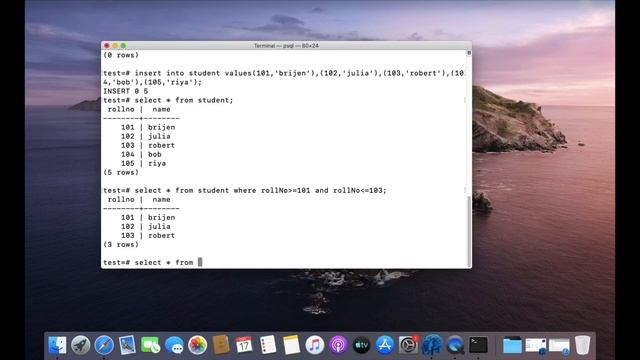Open first minimized window thumbnail in dock
Viewport: 640px width, 360px height.
536,345
